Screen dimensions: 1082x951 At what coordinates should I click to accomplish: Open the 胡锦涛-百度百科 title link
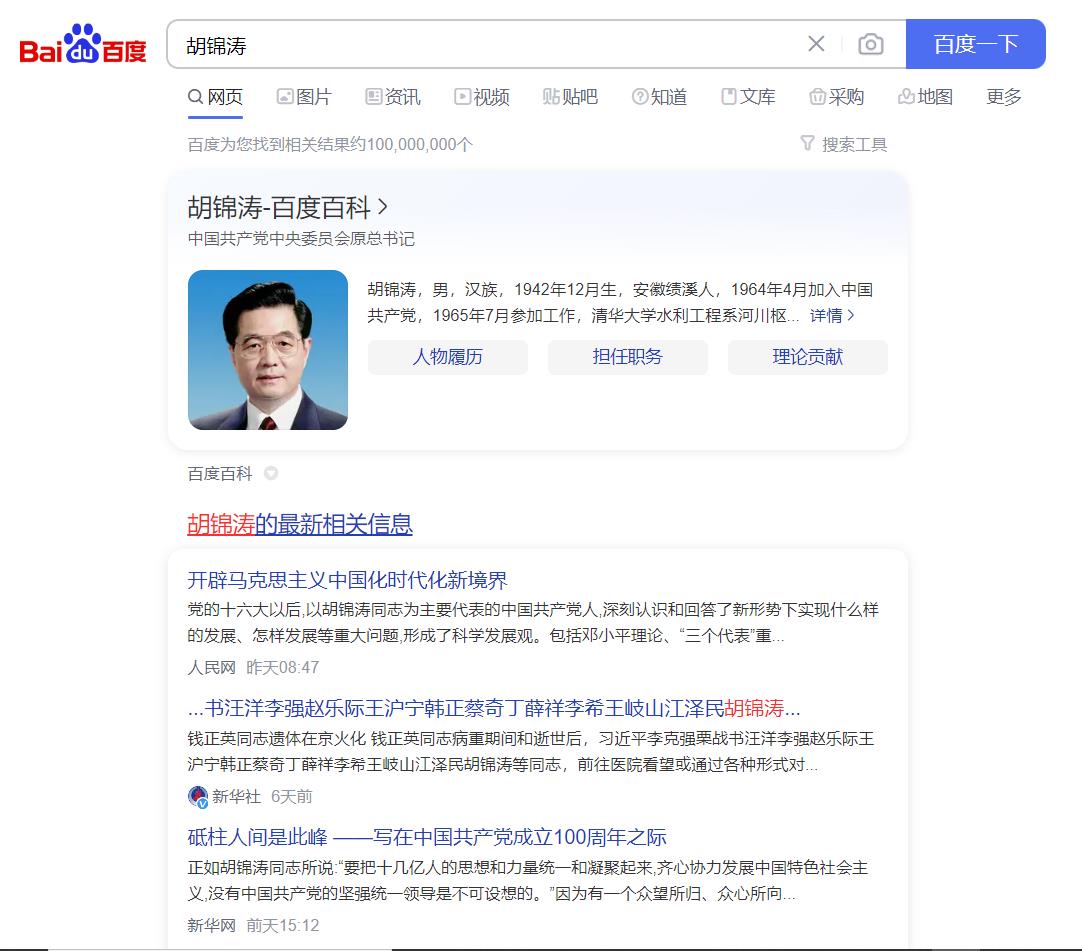[x=288, y=207]
